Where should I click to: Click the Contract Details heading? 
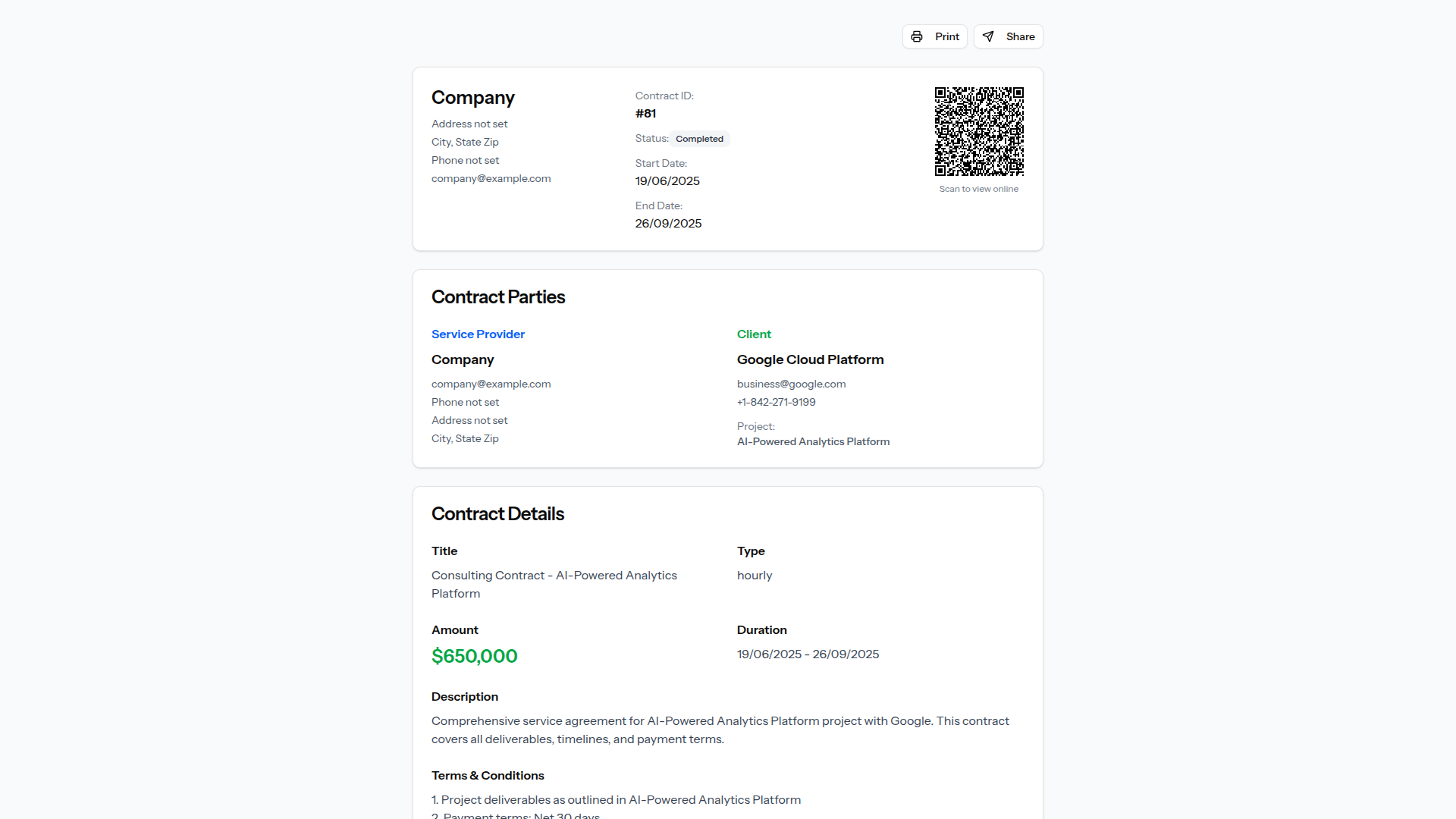click(x=497, y=514)
